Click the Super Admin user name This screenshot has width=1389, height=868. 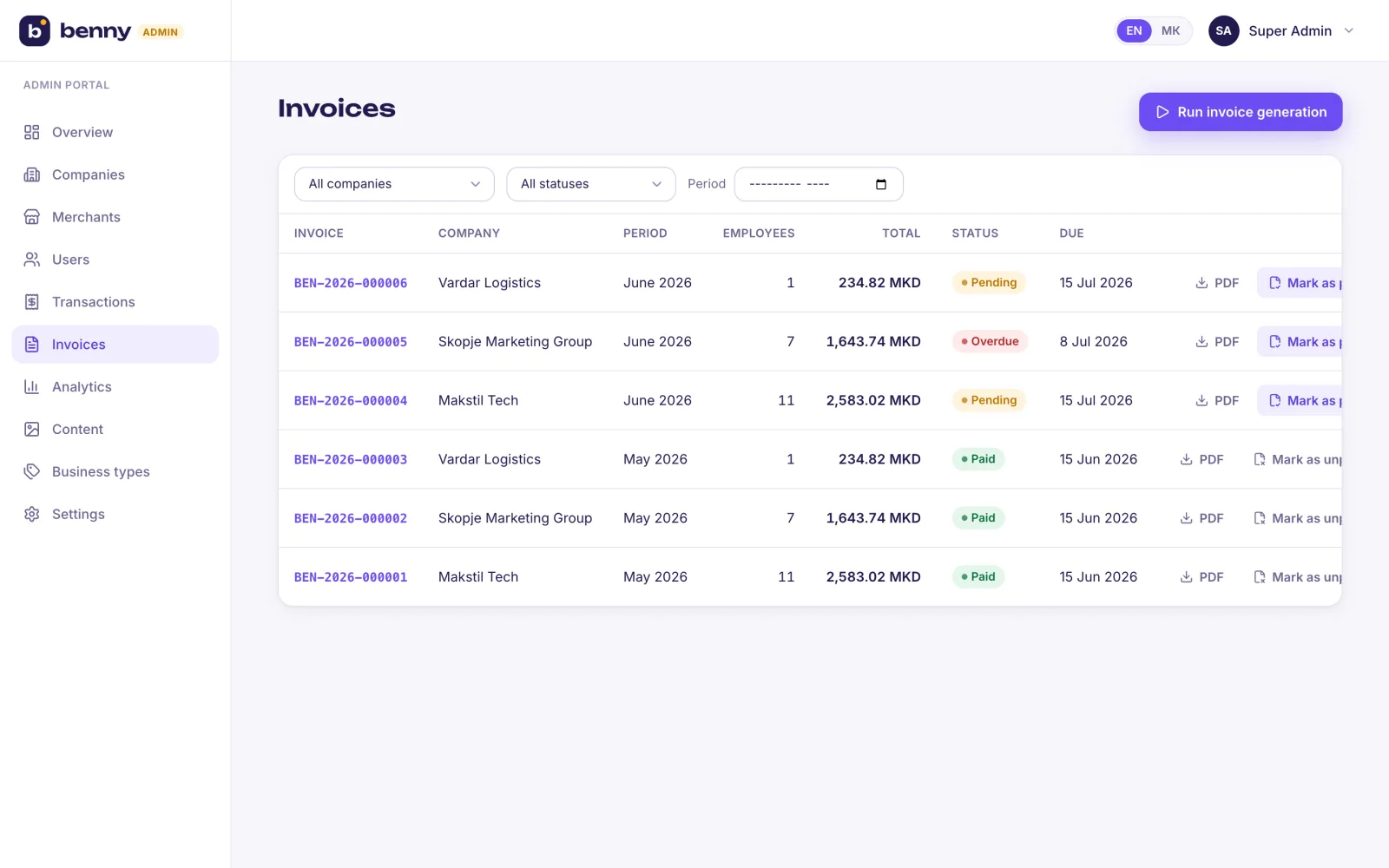[x=1290, y=30]
